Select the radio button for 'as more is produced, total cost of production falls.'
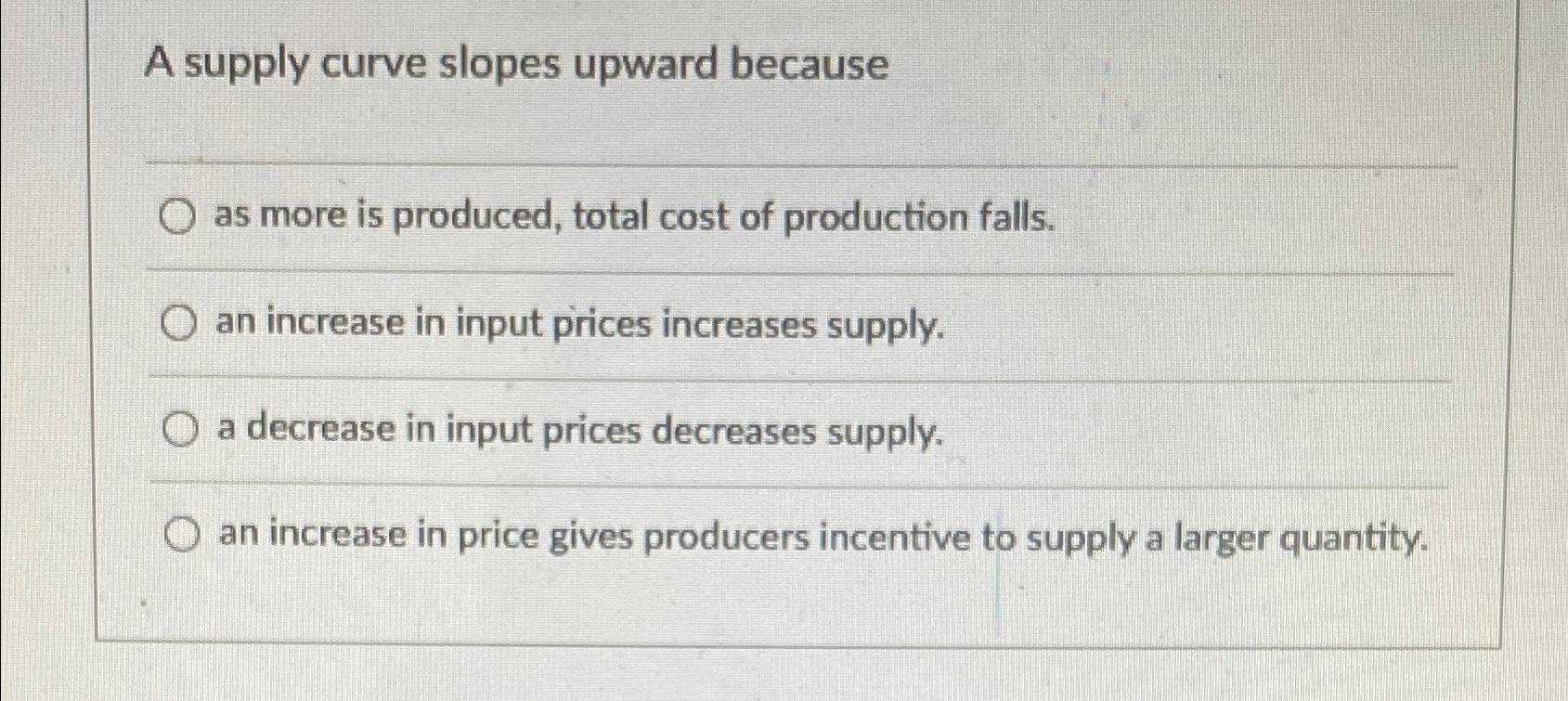Viewport: 1568px width, 701px height. tap(177, 216)
